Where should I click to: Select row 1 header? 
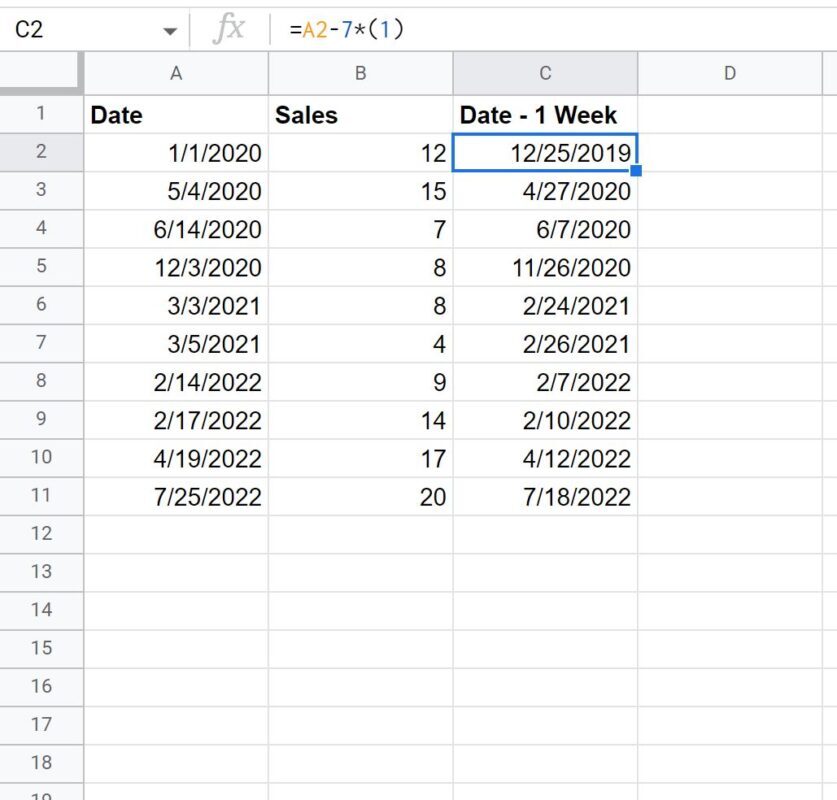pos(41,114)
